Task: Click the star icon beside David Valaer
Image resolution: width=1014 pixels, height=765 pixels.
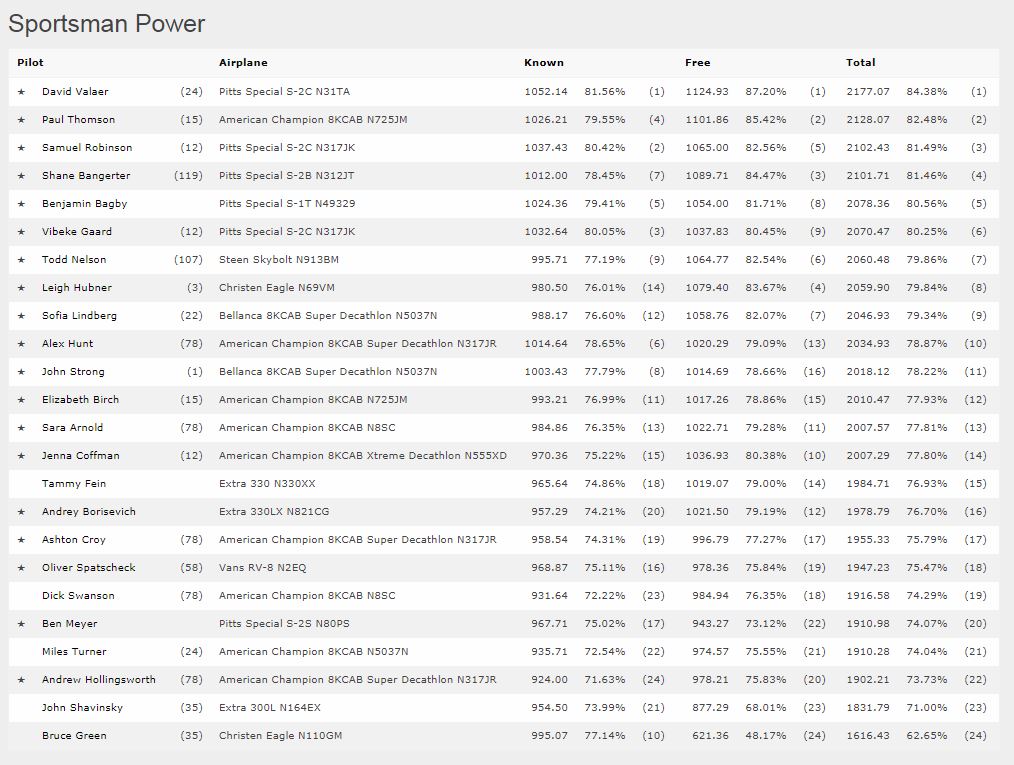Action: coord(21,92)
